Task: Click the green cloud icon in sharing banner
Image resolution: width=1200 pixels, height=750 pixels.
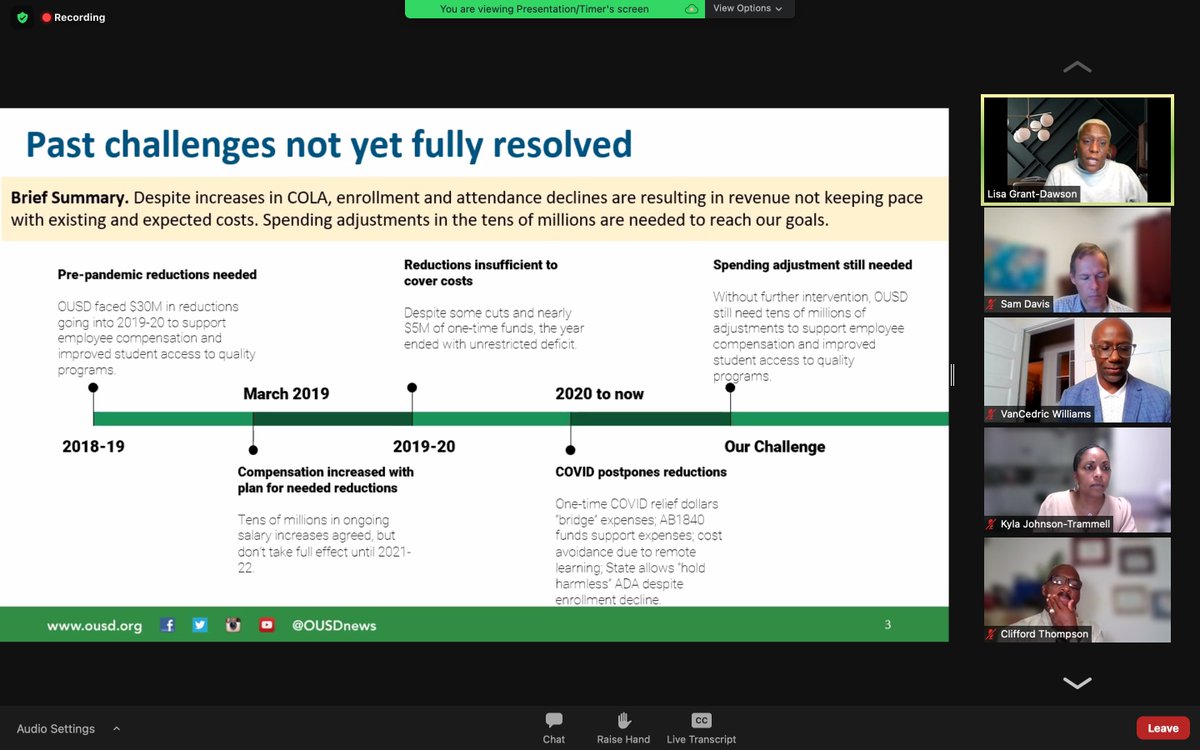Action: pyautogui.click(x=691, y=9)
